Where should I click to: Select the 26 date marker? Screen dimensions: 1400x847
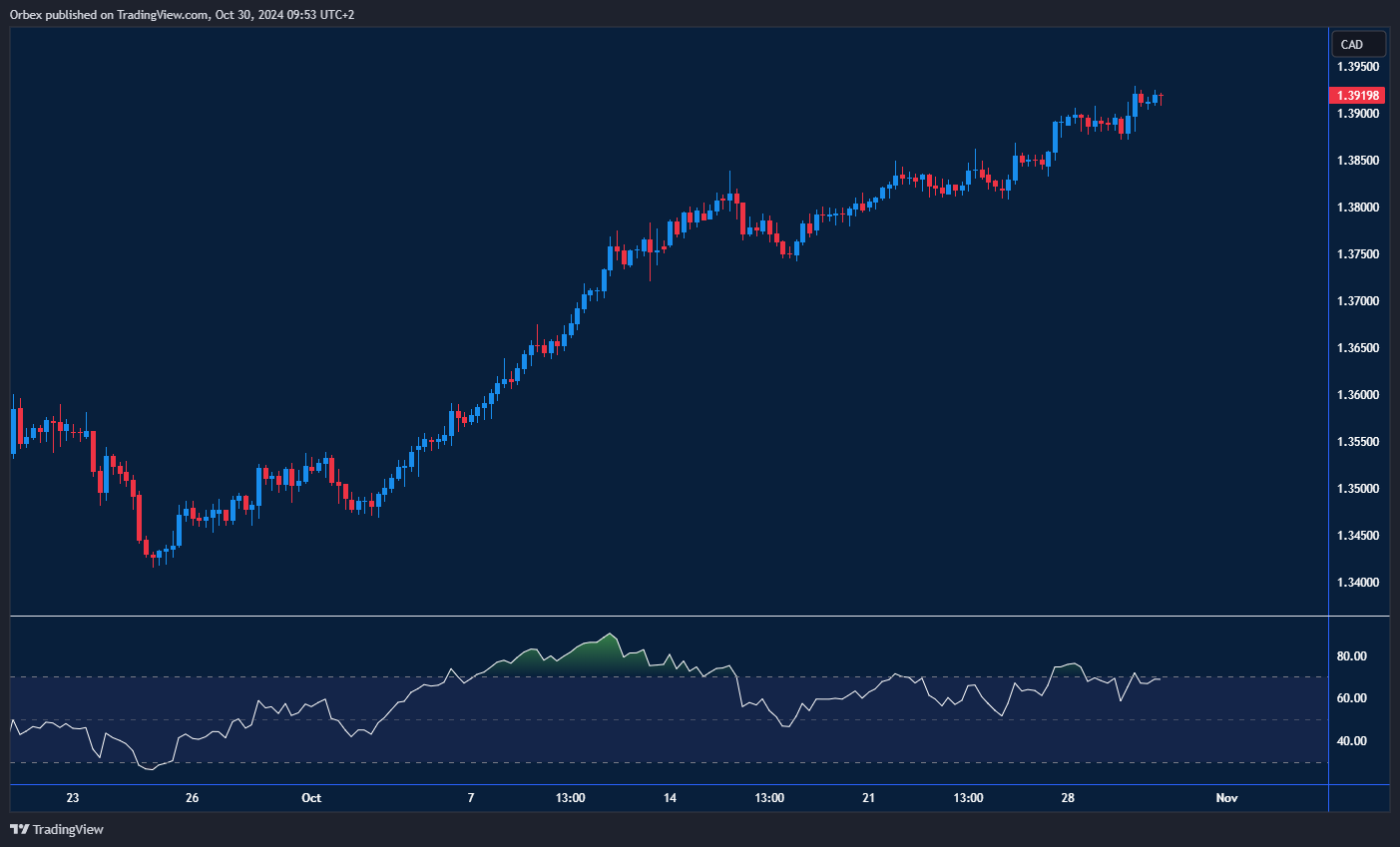[x=193, y=798]
